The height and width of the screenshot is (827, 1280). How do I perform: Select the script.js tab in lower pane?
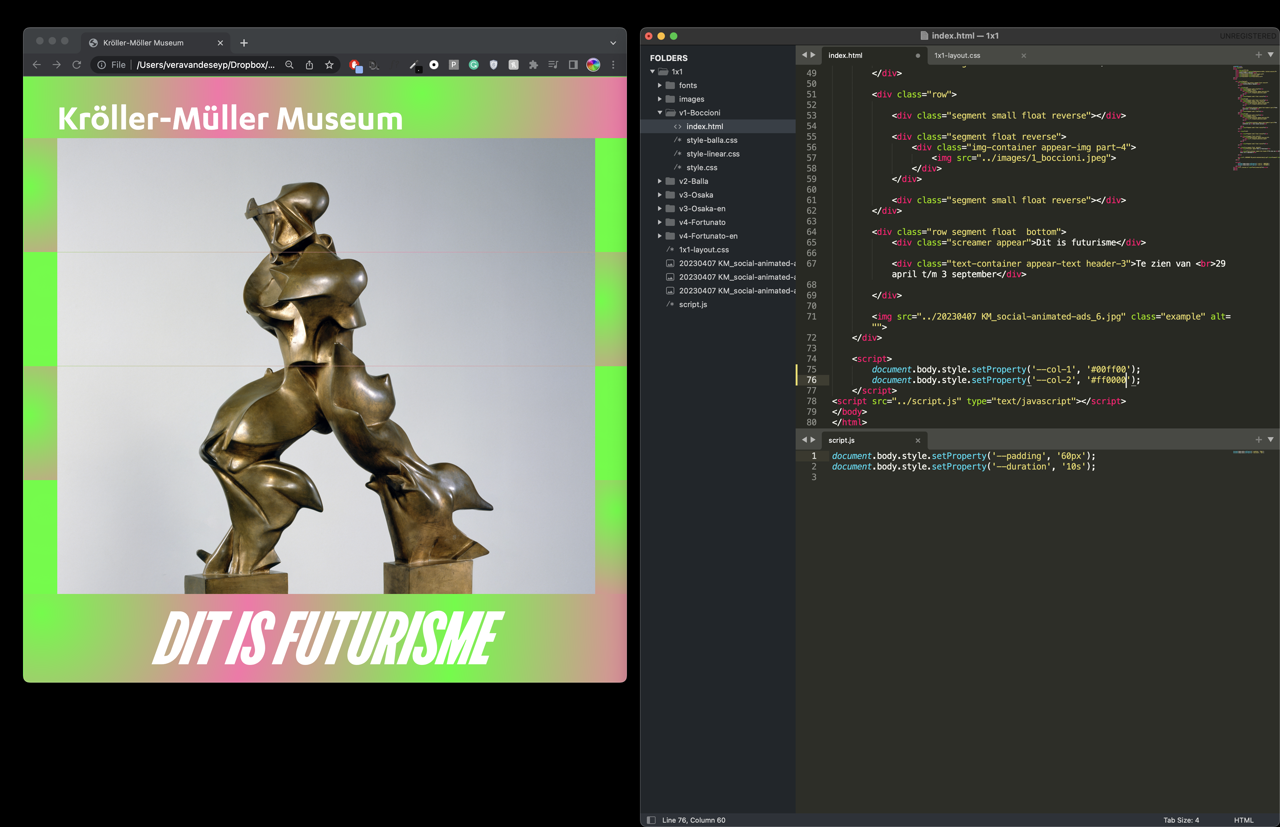pyautogui.click(x=842, y=440)
